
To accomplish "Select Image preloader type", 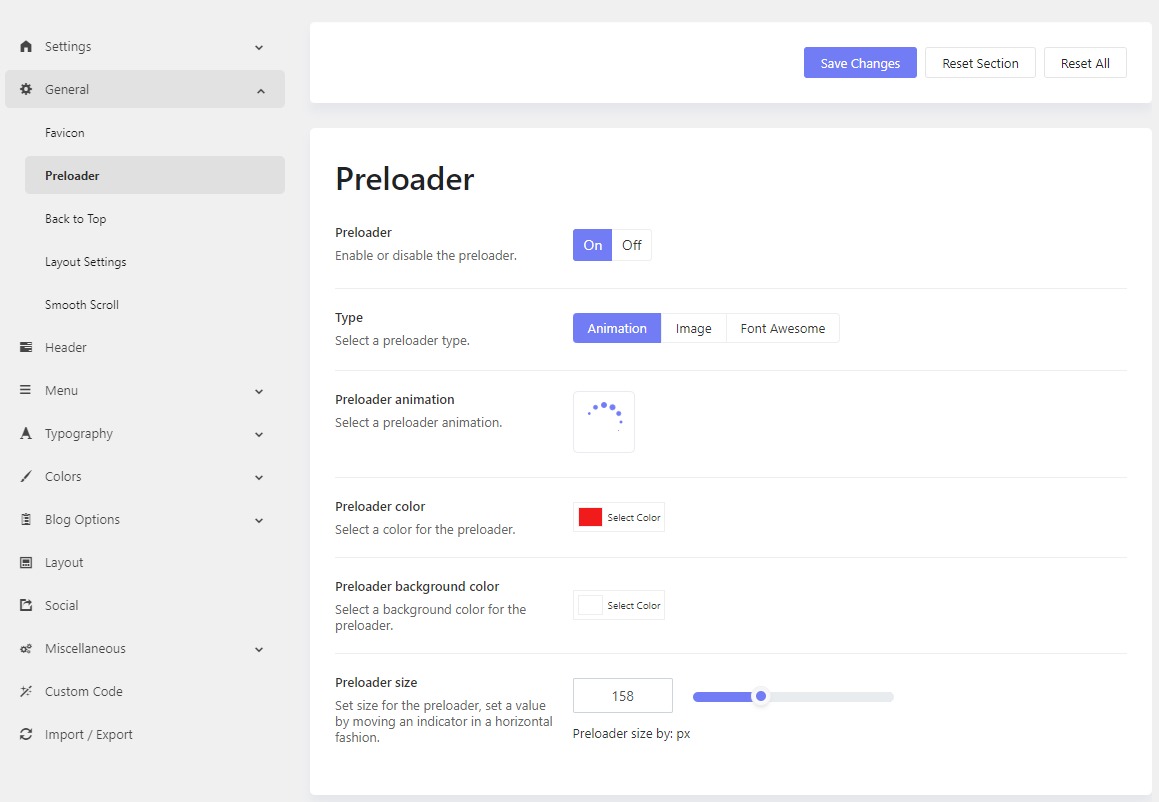I will [693, 328].
